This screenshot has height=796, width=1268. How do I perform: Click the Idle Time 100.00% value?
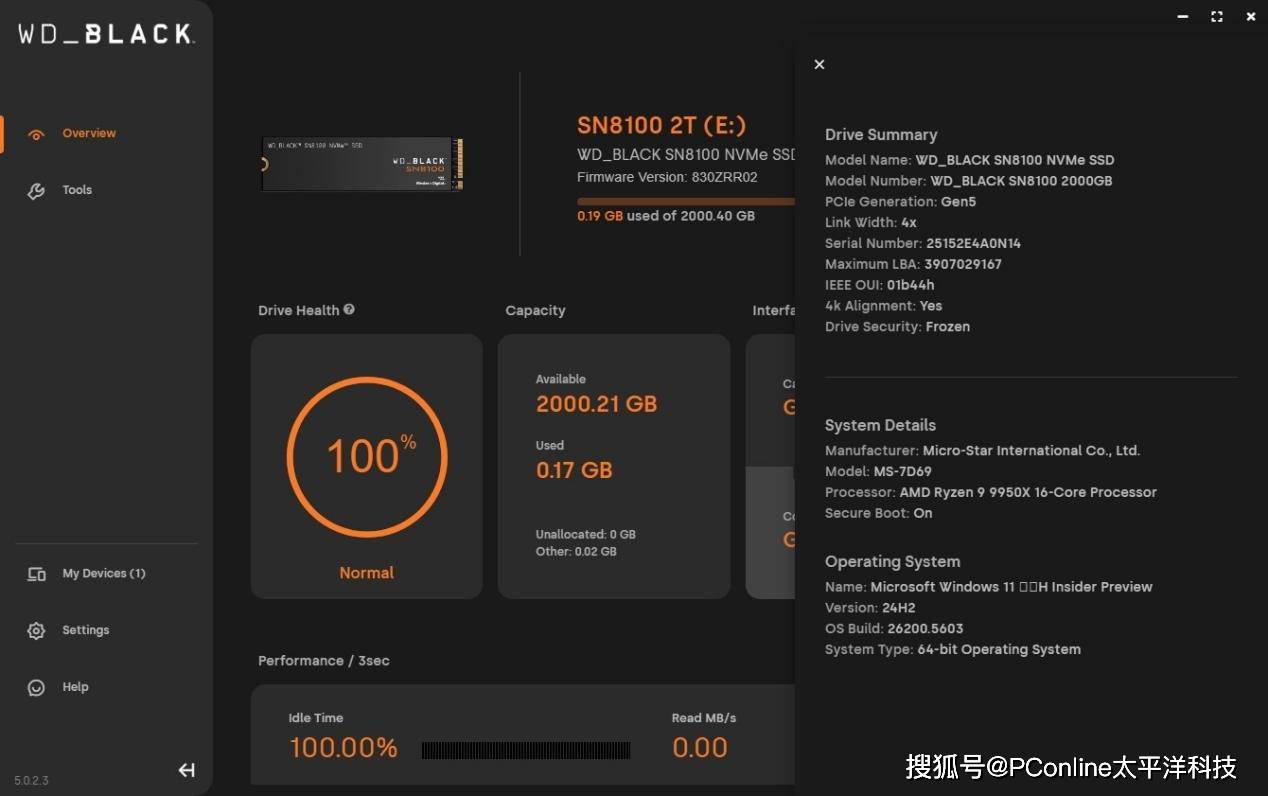tap(343, 748)
